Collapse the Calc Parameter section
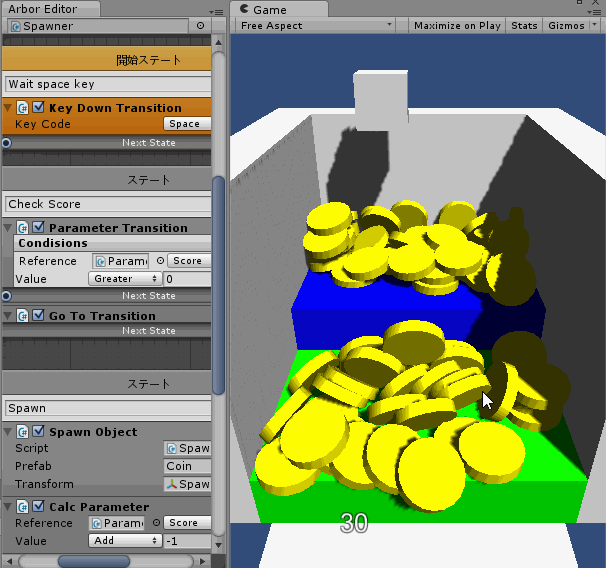This screenshot has width=606, height=568. point(8,507)
